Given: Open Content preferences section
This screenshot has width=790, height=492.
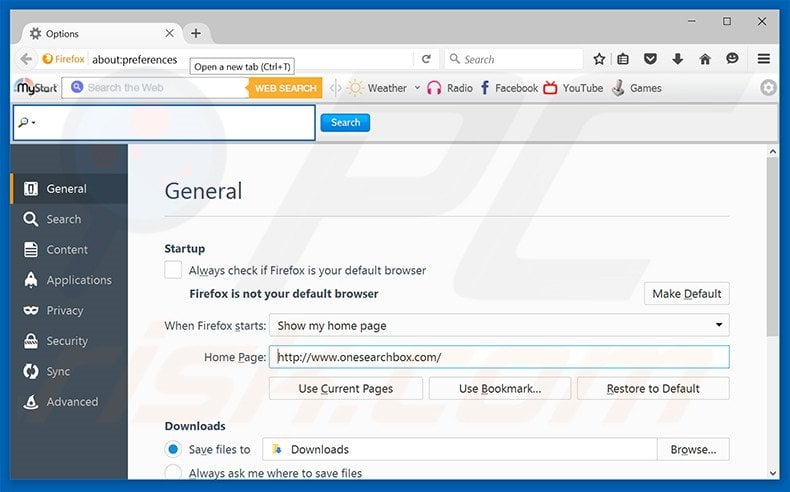Looking at the screenshot, I should pyautogui.click(x=69, y=249).
